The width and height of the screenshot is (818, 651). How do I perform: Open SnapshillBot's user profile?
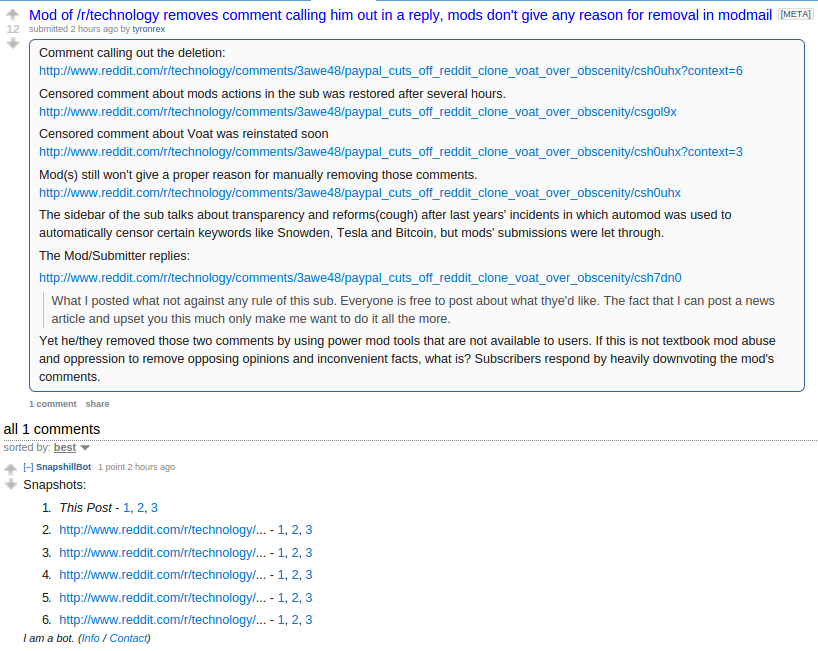(63, 466)
